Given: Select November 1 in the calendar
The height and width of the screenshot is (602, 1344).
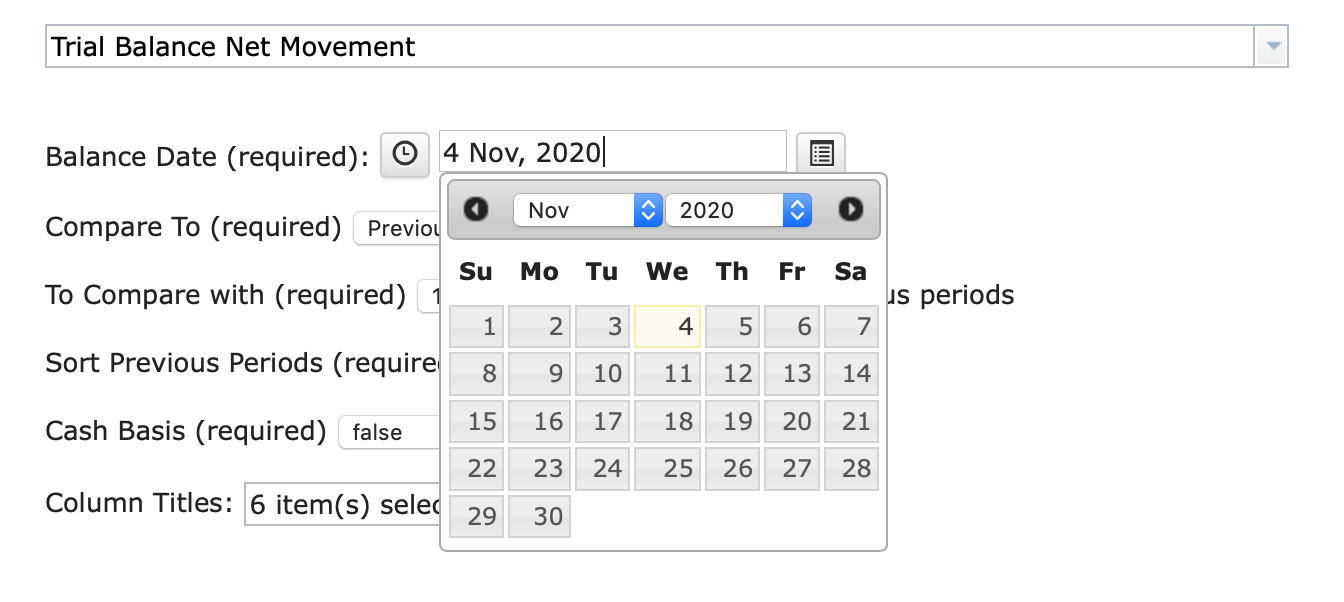Looking at the screenshot, I should tap(477, 327).
